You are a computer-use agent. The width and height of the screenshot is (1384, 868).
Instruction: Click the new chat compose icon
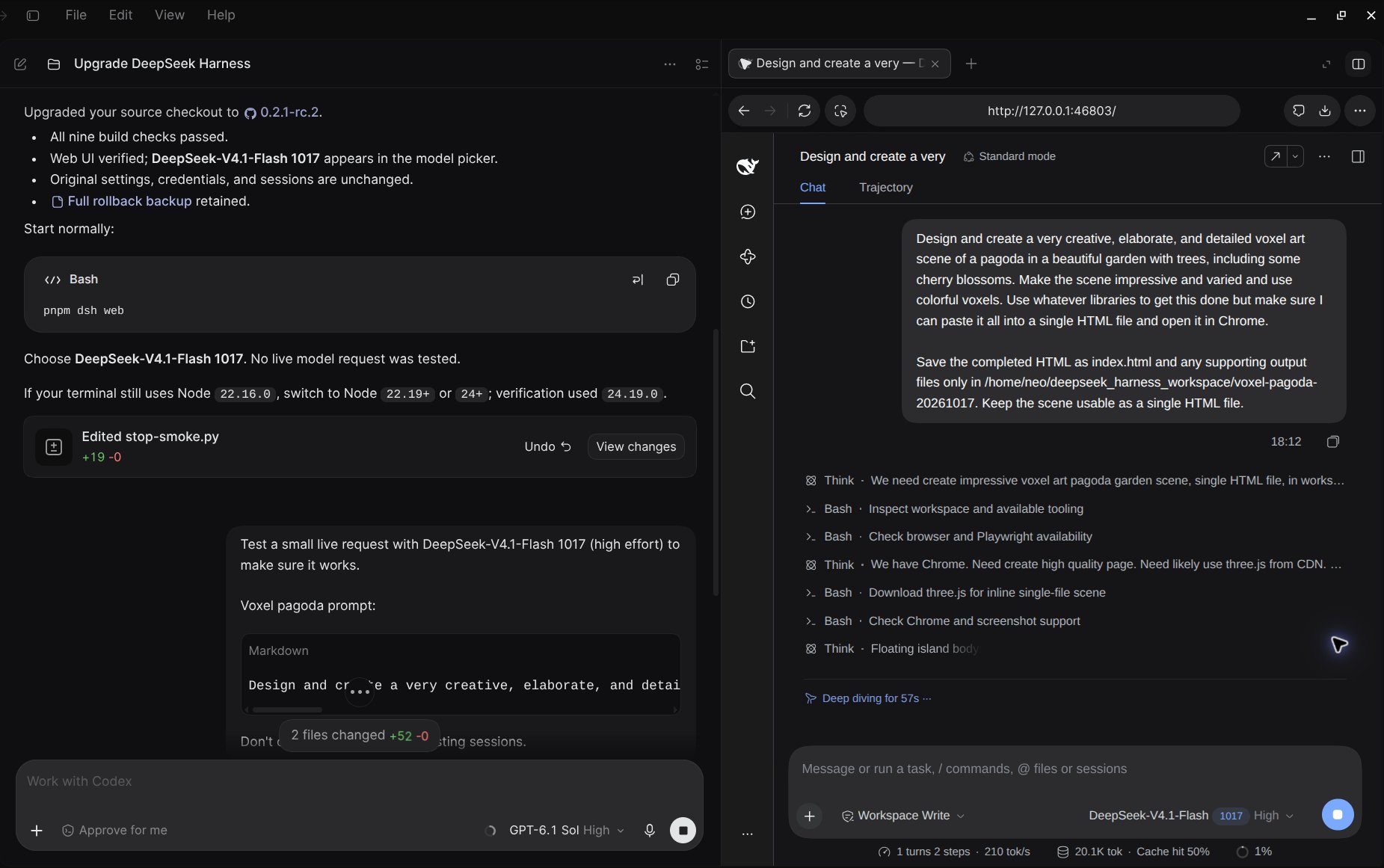coord(20,64)
